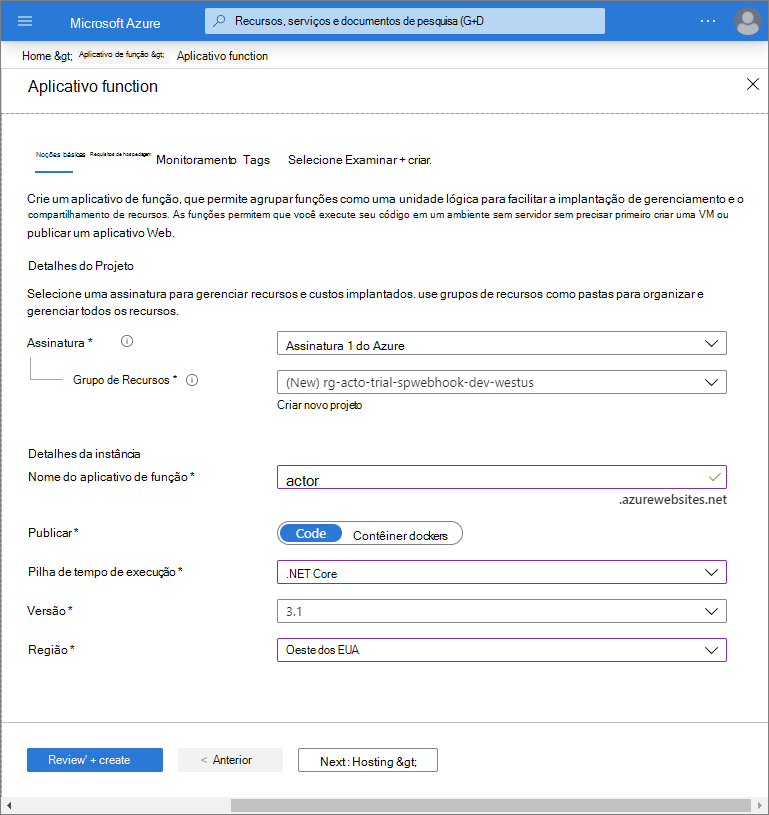This screenshot has width=769, height=815.
Task: Show info tooltip for Grupo de Recursos
Action: (192, 380)
